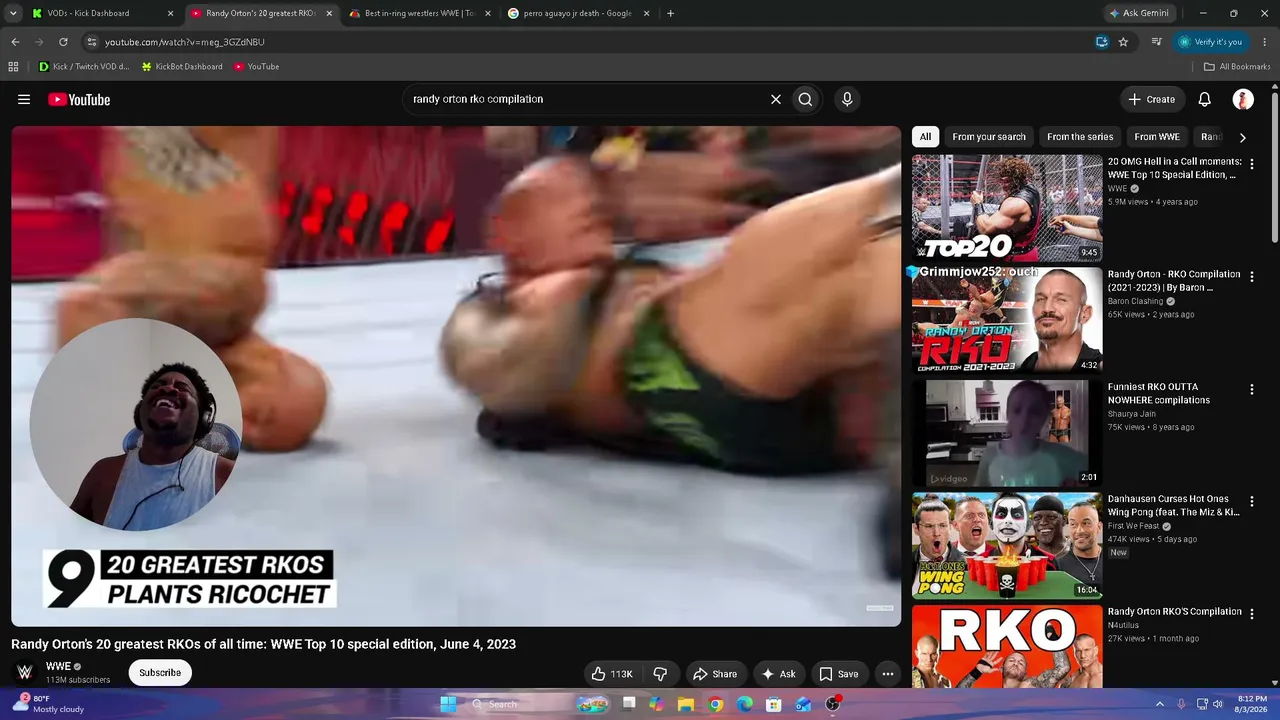The image size is (1280, 720).
Task: Open more actions under the video
Action: pos(887,674)
